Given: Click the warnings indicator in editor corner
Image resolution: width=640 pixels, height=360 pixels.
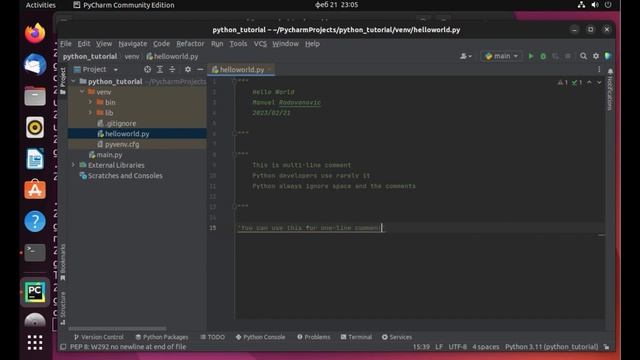Looking at the screenshot, I should [563, 82].
